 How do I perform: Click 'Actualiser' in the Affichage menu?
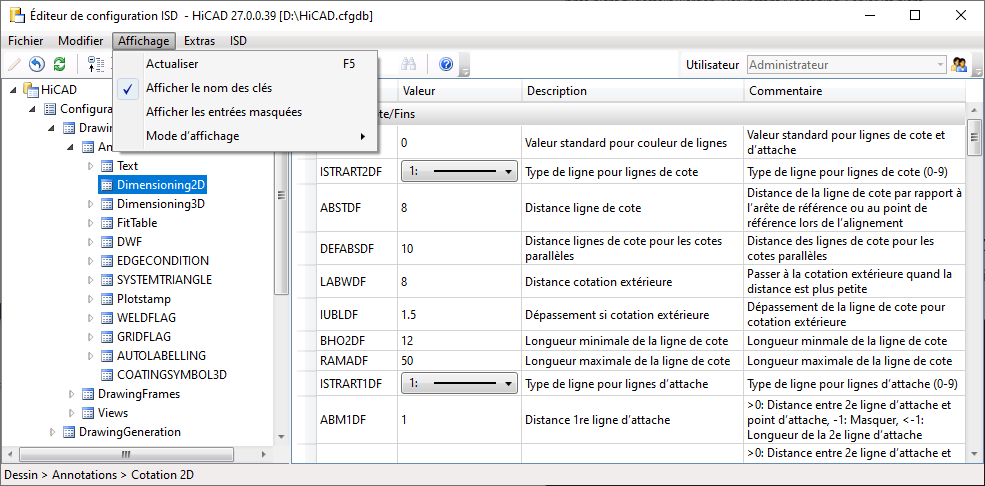172,64
